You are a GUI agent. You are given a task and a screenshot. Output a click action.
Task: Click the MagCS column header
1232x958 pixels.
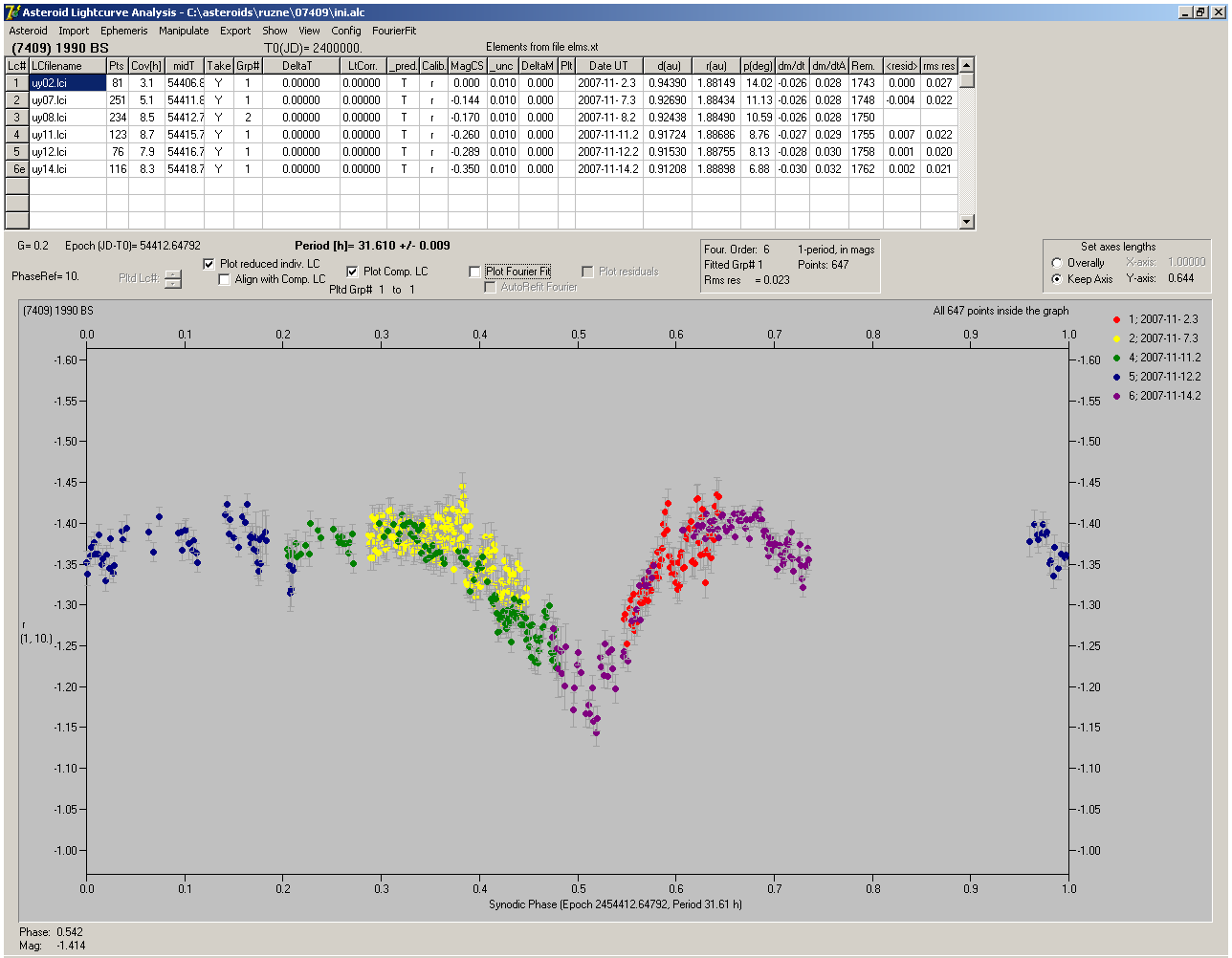(x=467, y=66)
